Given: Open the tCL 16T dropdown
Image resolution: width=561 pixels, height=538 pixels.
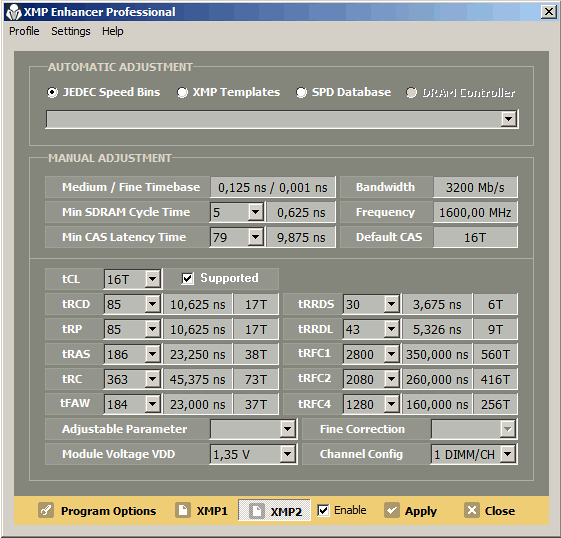Looking at the screenshot, I should (152, 279).
